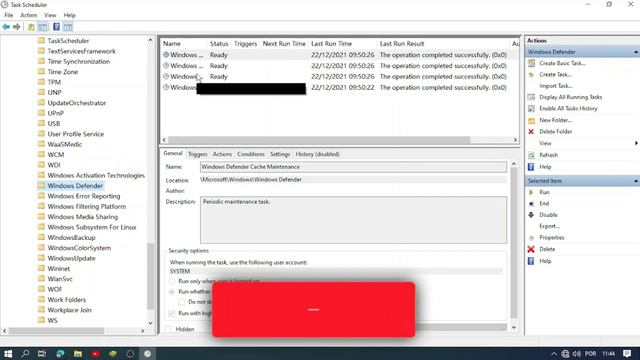Switch to the Triggers tab
The height and width of the screenshot is (360, 640).
tap(198, 154)
